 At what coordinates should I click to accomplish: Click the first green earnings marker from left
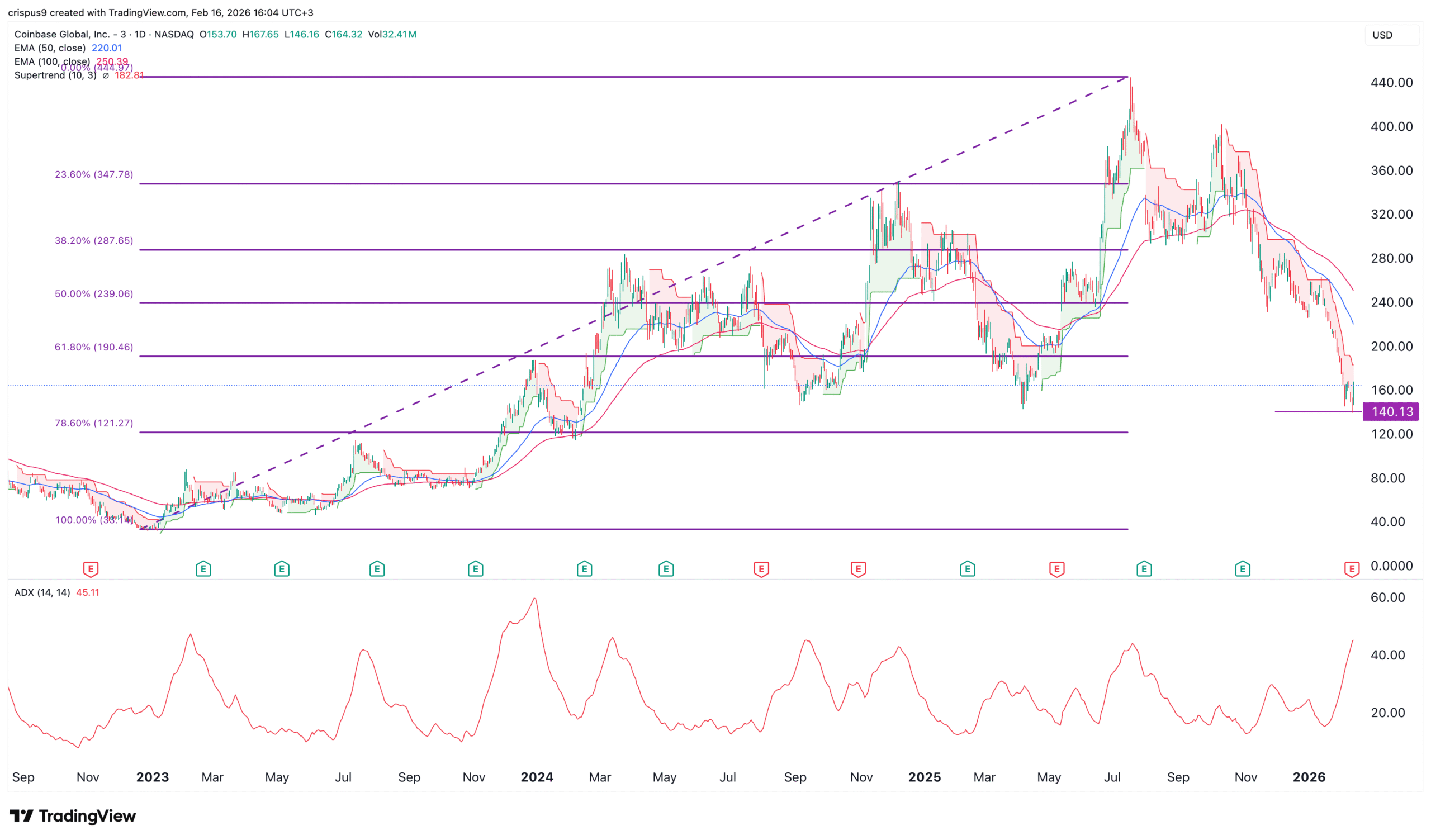click(x=203, y=569)
